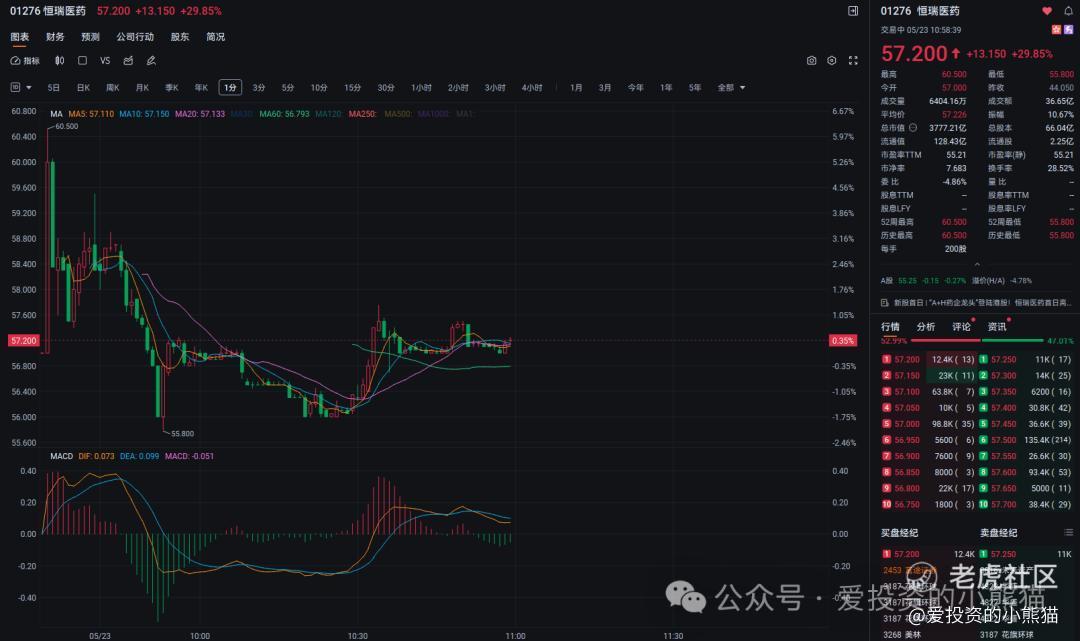Collapse the side panel with arrow icon
This screenshot has height=641, width=1080.
[x=853, y=11]
